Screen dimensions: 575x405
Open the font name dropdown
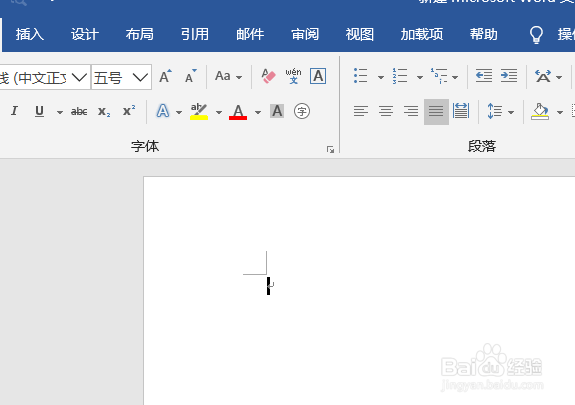pyautogui.click(x=79, y=77)
